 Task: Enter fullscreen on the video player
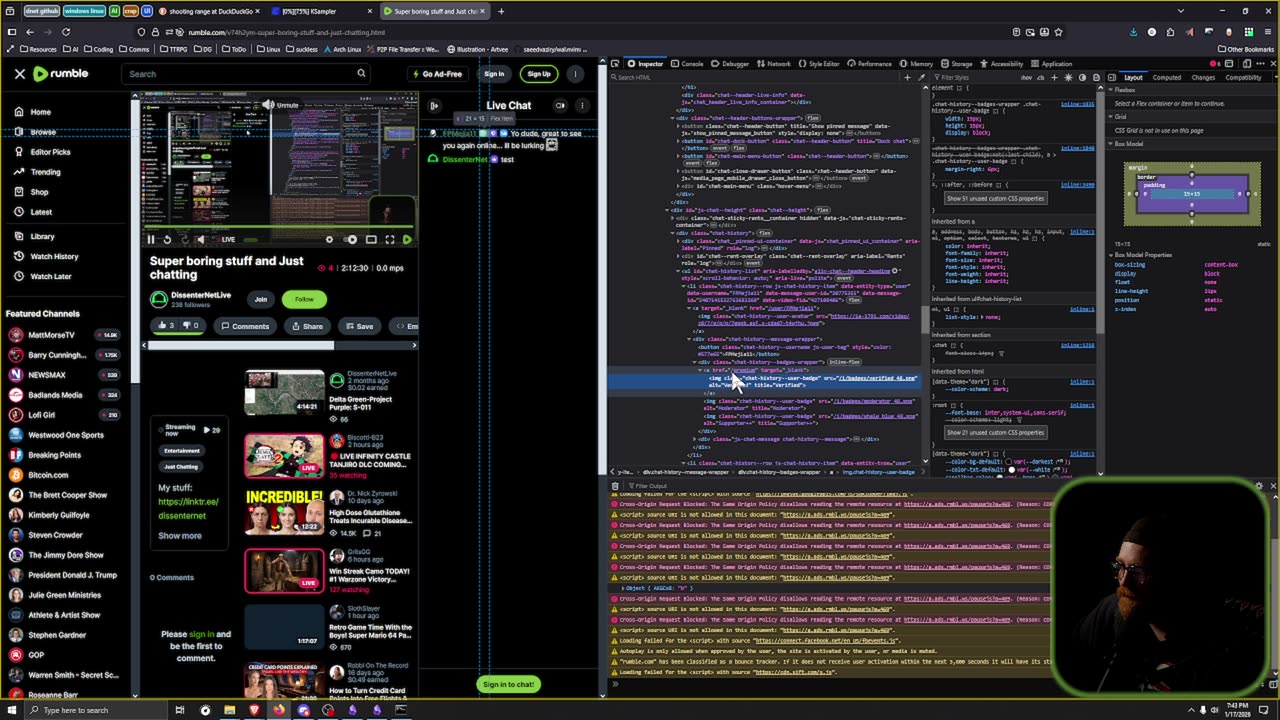389,239
